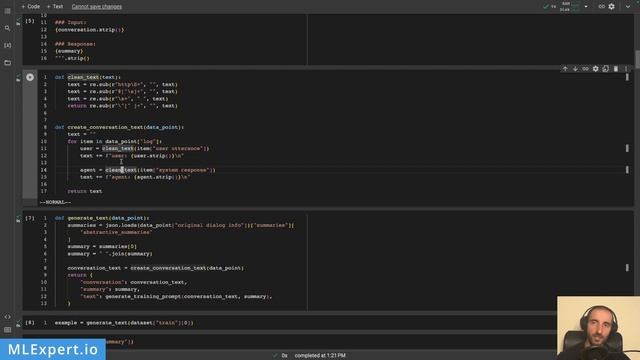Add a new text cell with + Text
This screenshot has width=640, height=360.
55,7
